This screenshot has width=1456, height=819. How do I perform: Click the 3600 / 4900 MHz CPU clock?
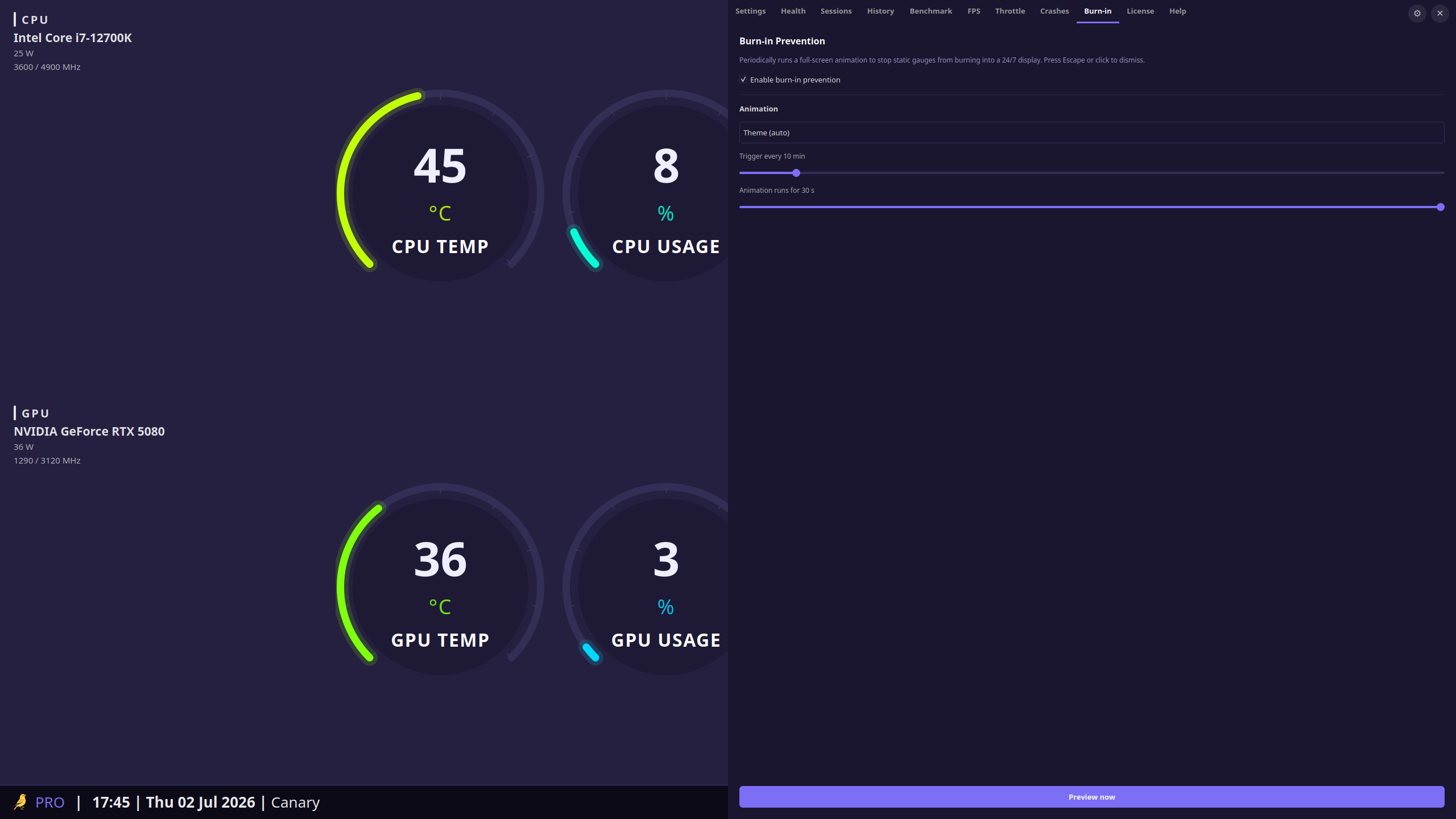click(47, 67)
